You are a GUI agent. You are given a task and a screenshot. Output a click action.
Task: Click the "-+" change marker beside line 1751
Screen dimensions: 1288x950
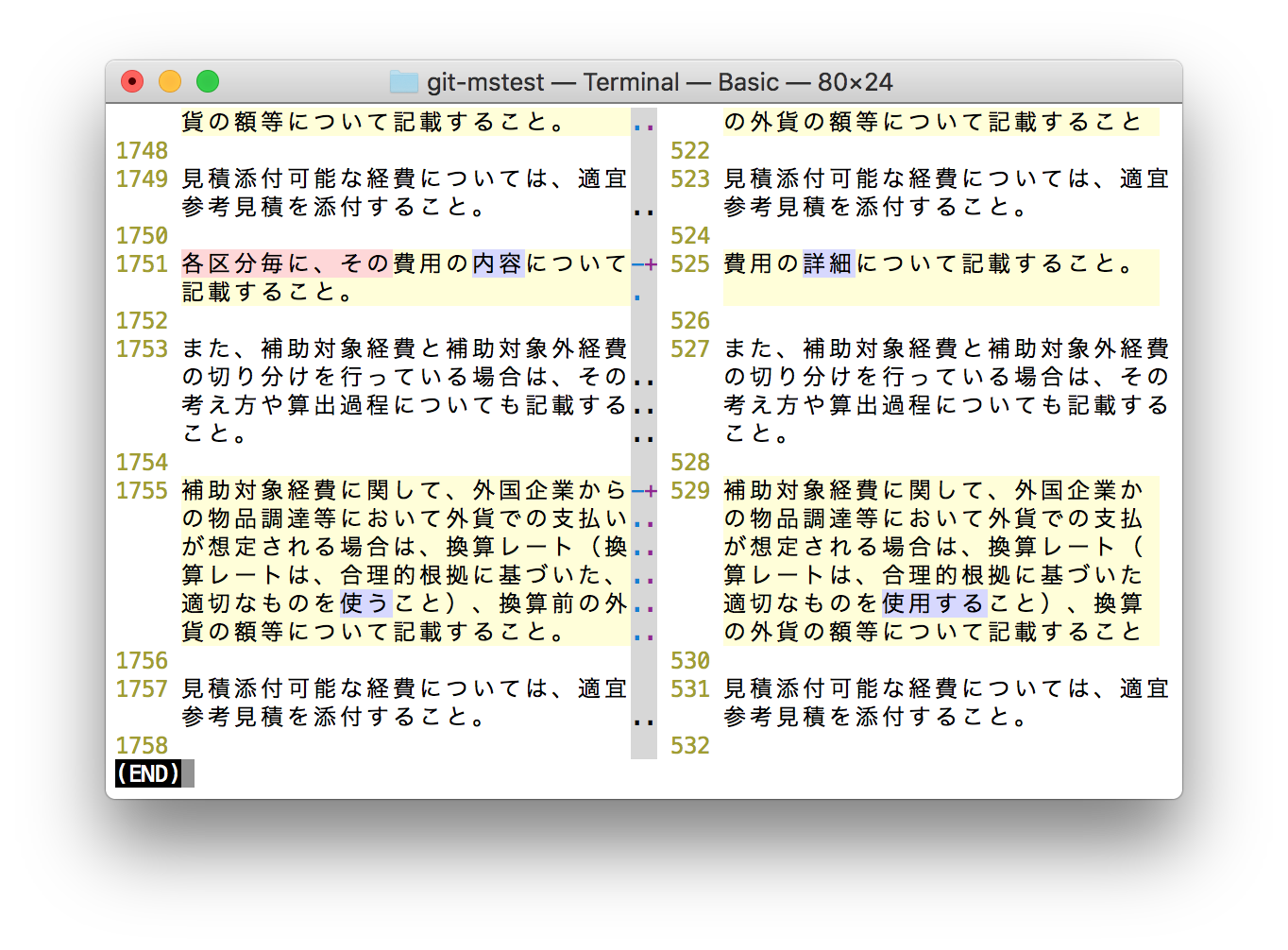tap(644, 264)
